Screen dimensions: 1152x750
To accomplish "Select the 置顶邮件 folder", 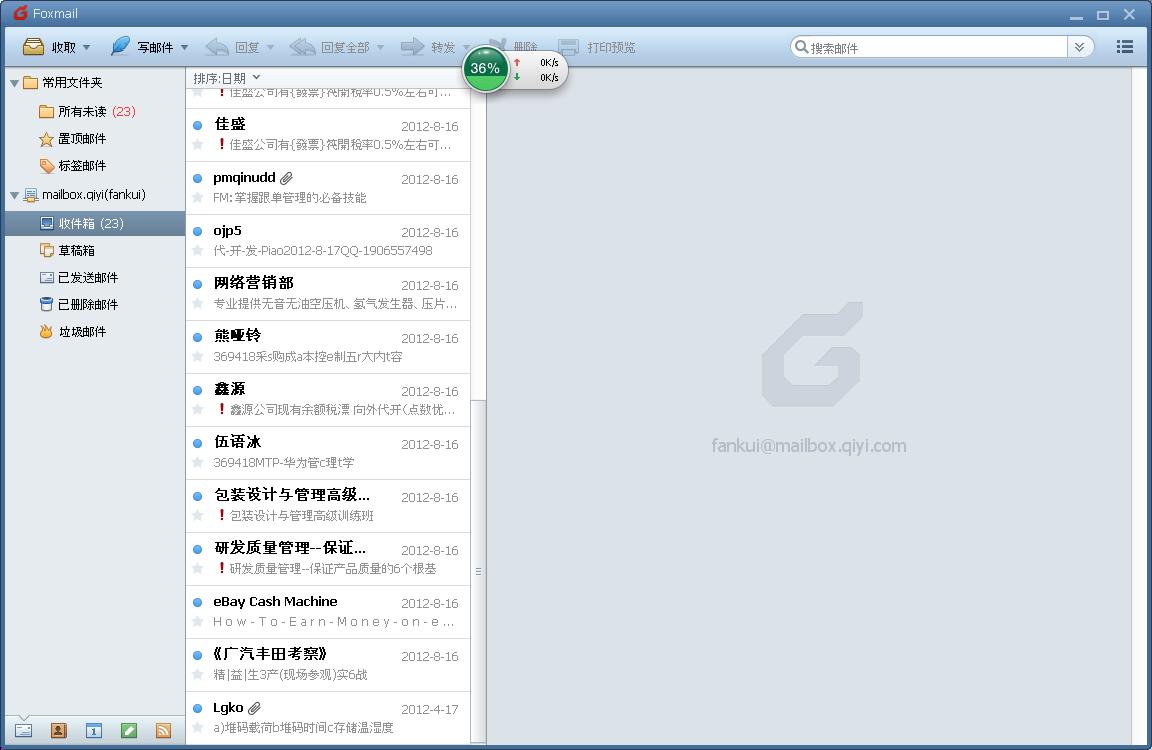I will [x=95, y=139].
